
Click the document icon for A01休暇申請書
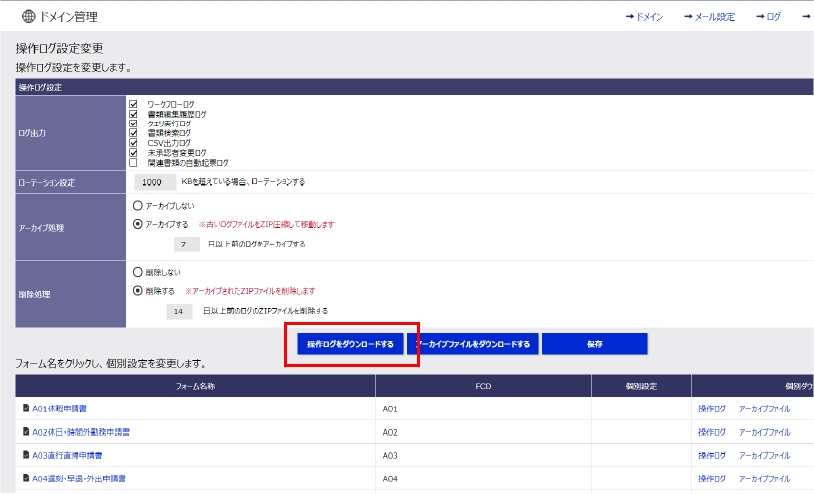coord(26,409)
